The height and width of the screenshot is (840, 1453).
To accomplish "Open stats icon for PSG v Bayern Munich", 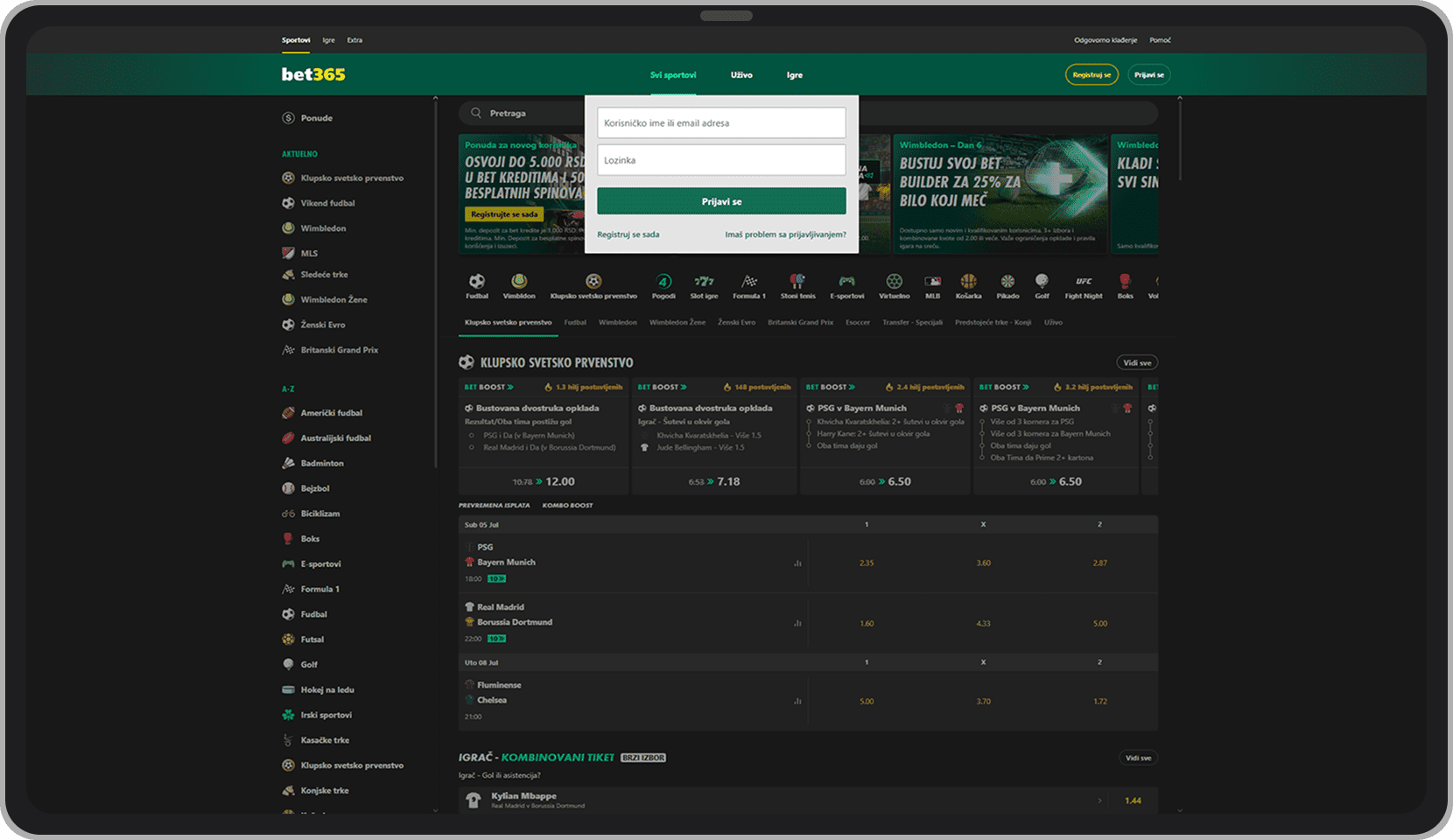I will tap(797, 563).
